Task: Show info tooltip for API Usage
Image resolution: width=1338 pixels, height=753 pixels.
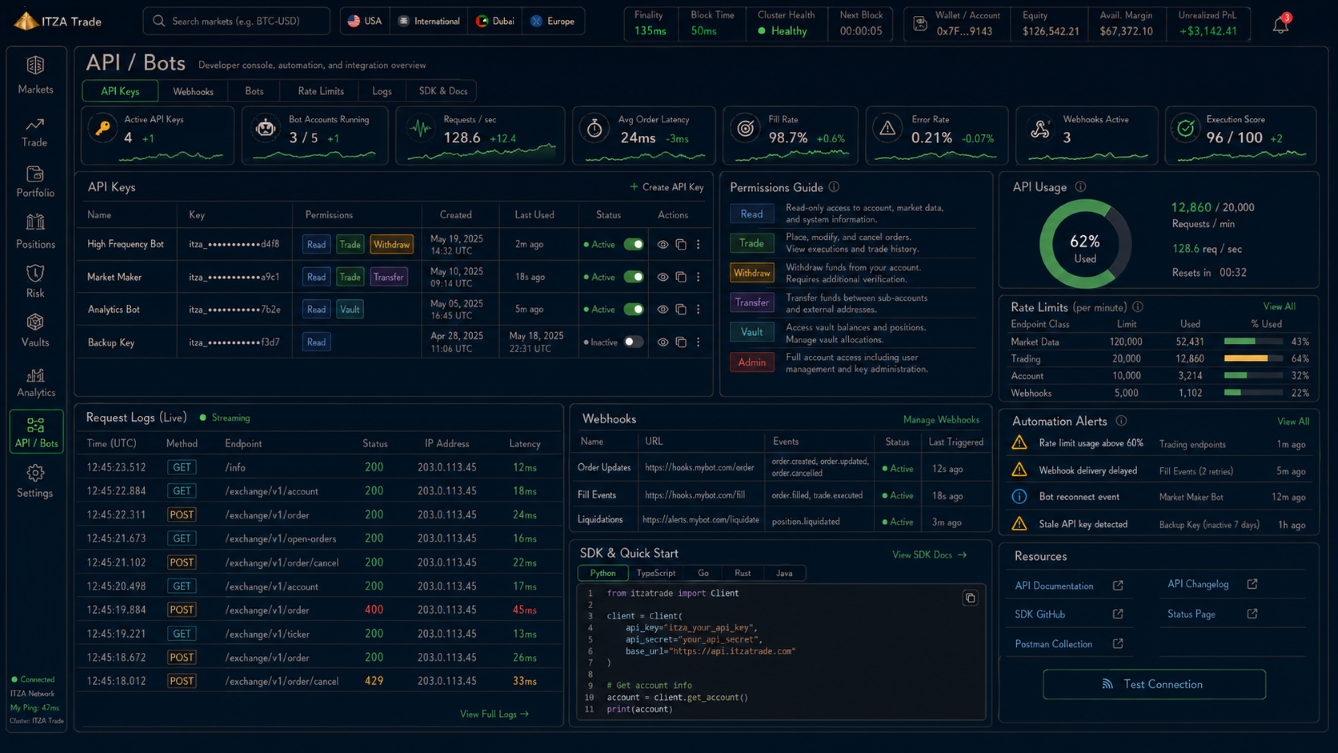Action: pyautogui.click(x=1080, y=187)
